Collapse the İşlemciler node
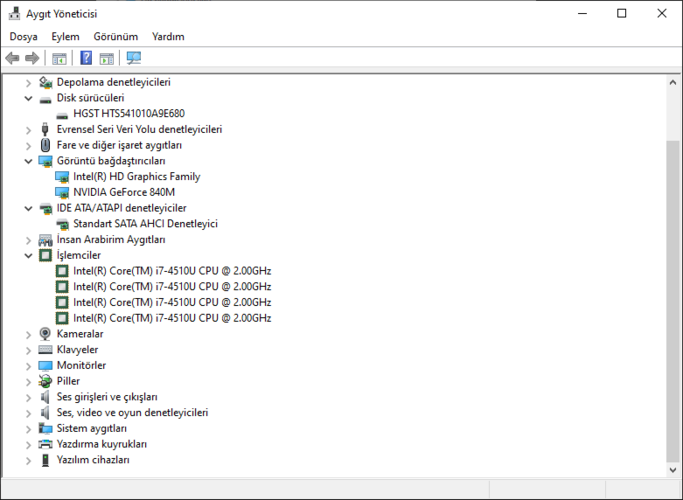This screenshot has width=683, height=500. point(28,256)
